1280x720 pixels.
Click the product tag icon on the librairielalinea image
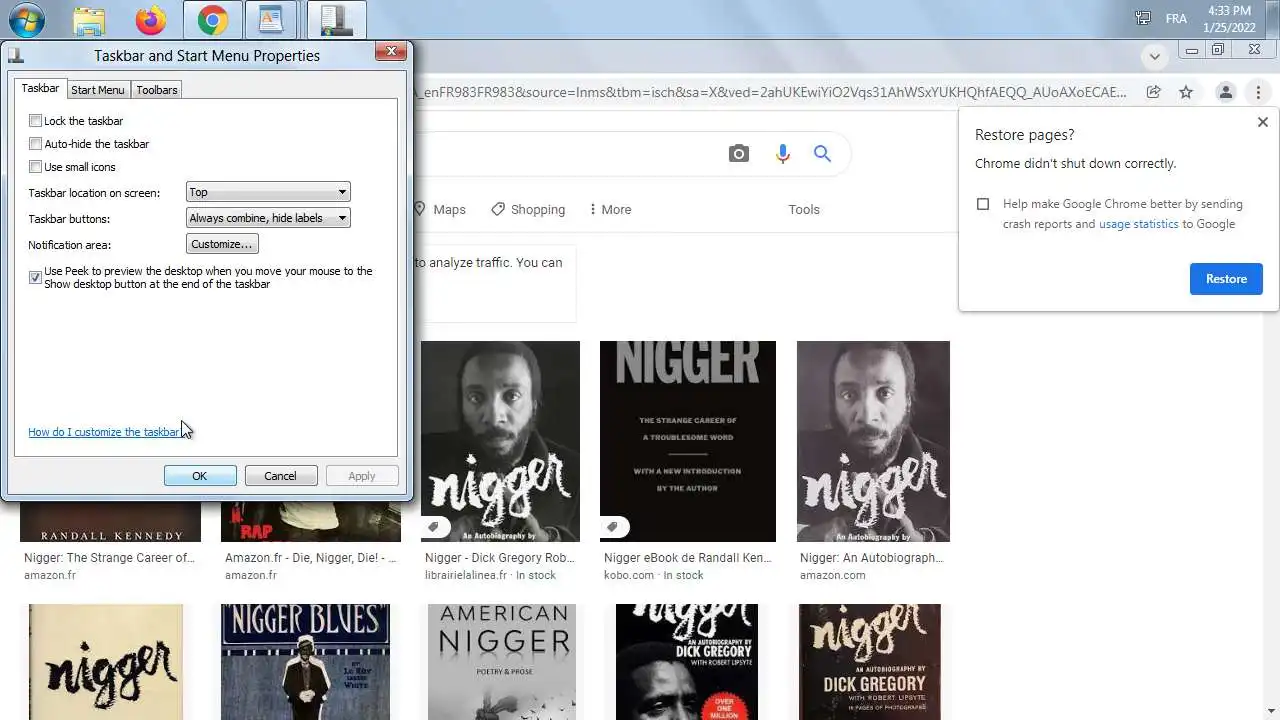click(x=434, y=526)
